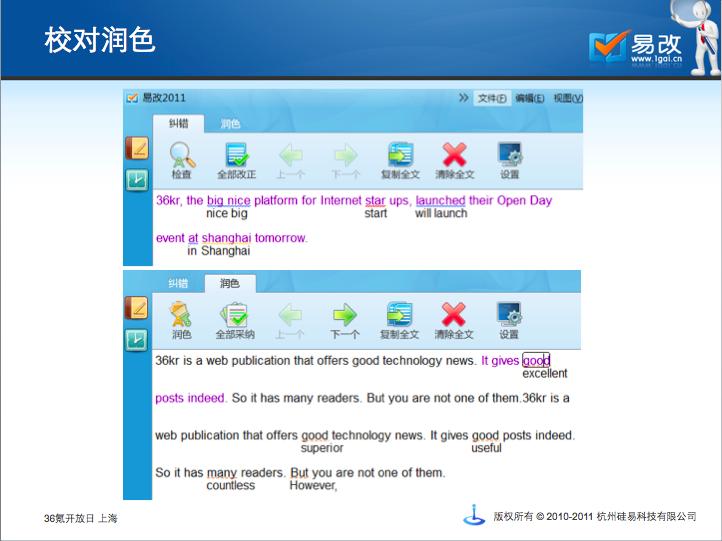Click the greyed 上一个 arrow in top toolbar

(x=291, y=155)
